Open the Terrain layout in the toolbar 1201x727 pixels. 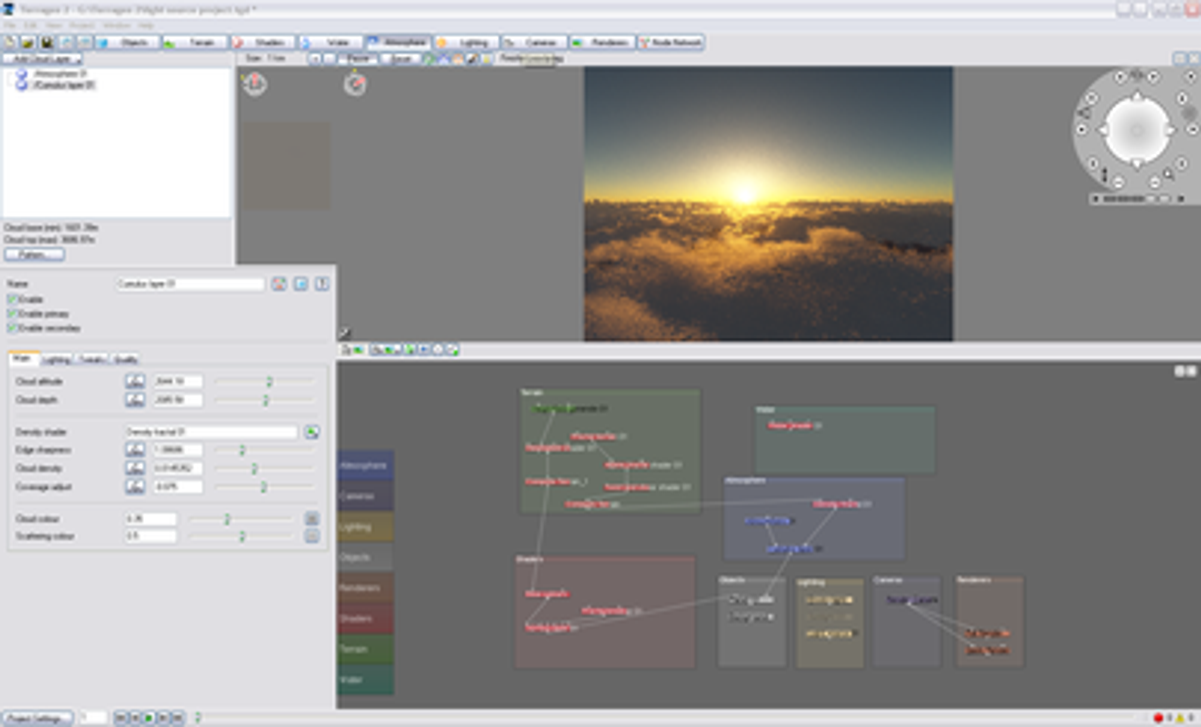coord(195,43)
